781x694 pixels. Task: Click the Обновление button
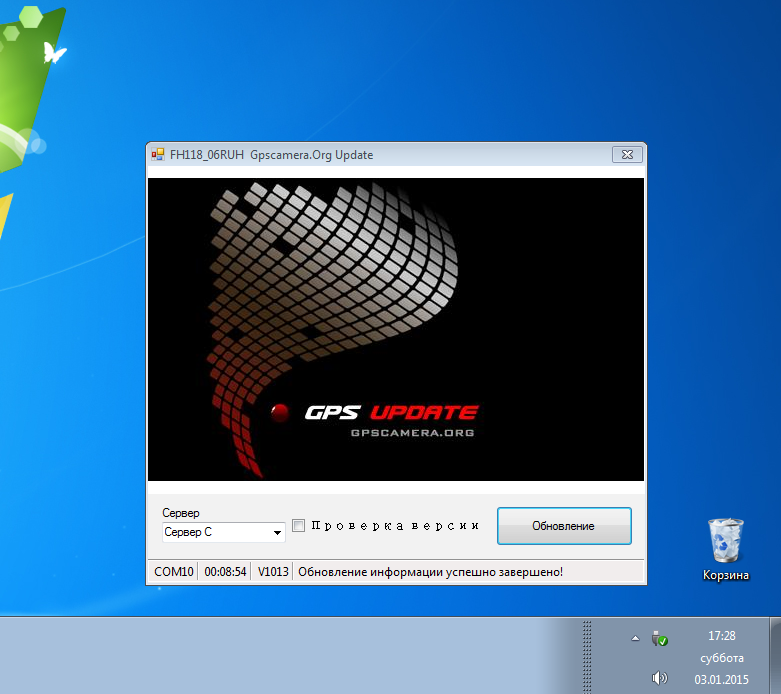[564, 526]
